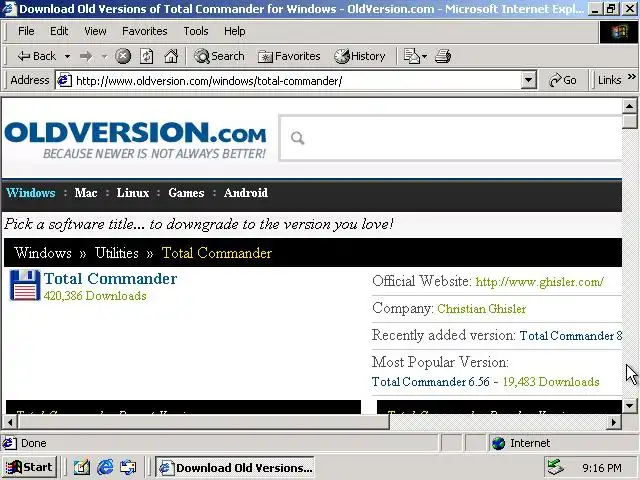Click the Internet zone globe icon
The height and width of the screenshot is (480, 640).
[498, 443]
